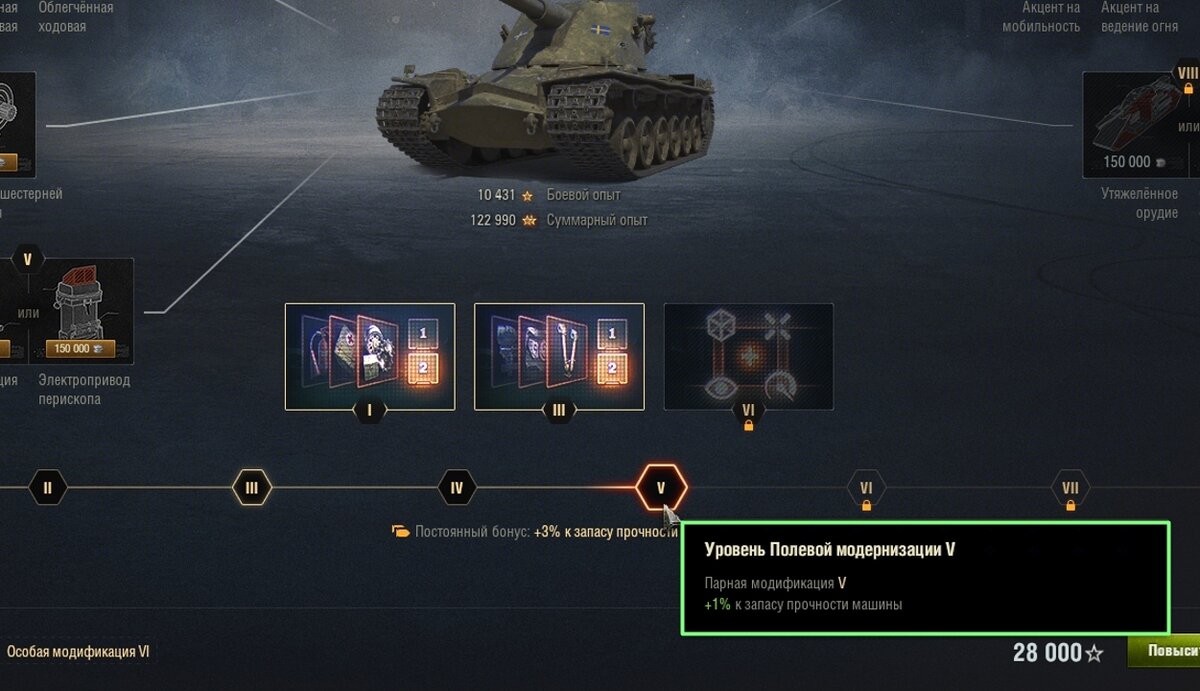Select slot 2 on modification I card
The width and height of the screenshot is (1200, 691).
(422, 367)
